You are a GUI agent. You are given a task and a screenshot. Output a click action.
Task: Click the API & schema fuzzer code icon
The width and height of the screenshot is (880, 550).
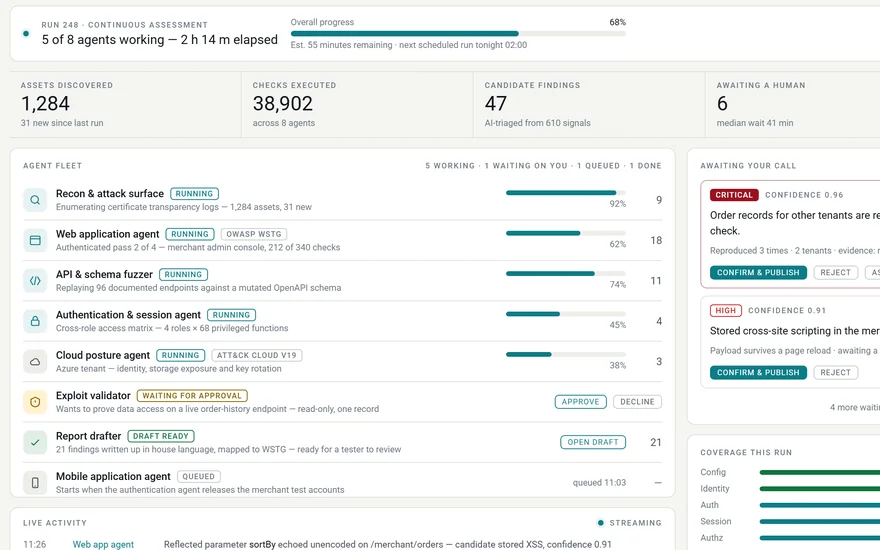click(35, 281)
